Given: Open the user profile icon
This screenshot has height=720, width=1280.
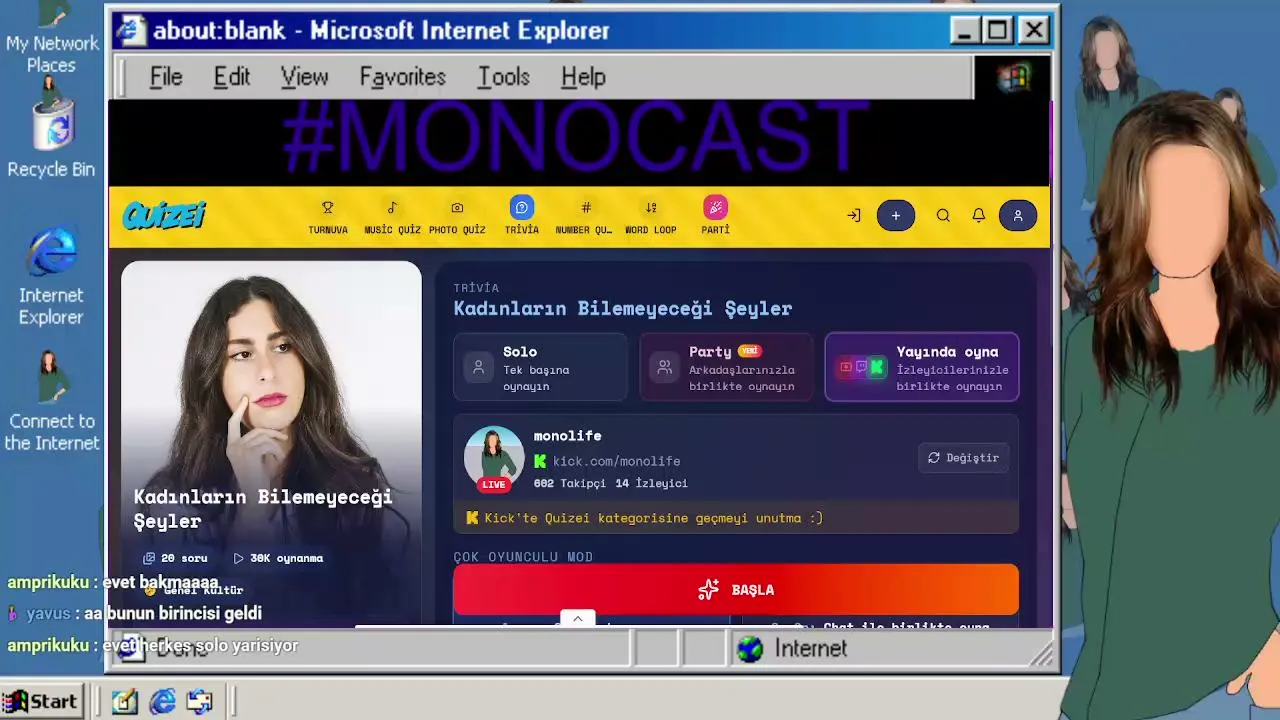Looking at the screenshot, I should (x=1018, y=215).
